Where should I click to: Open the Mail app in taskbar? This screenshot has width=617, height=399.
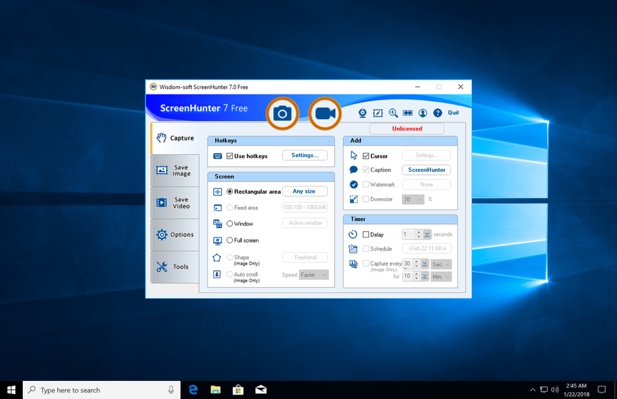coord(261,390)
